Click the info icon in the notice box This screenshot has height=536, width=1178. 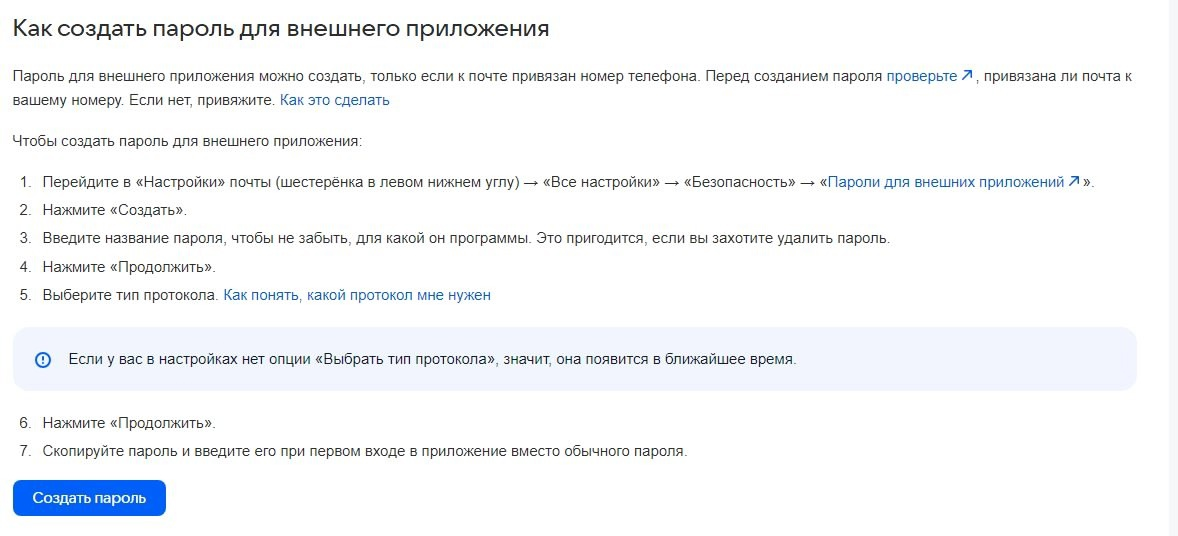42,360
